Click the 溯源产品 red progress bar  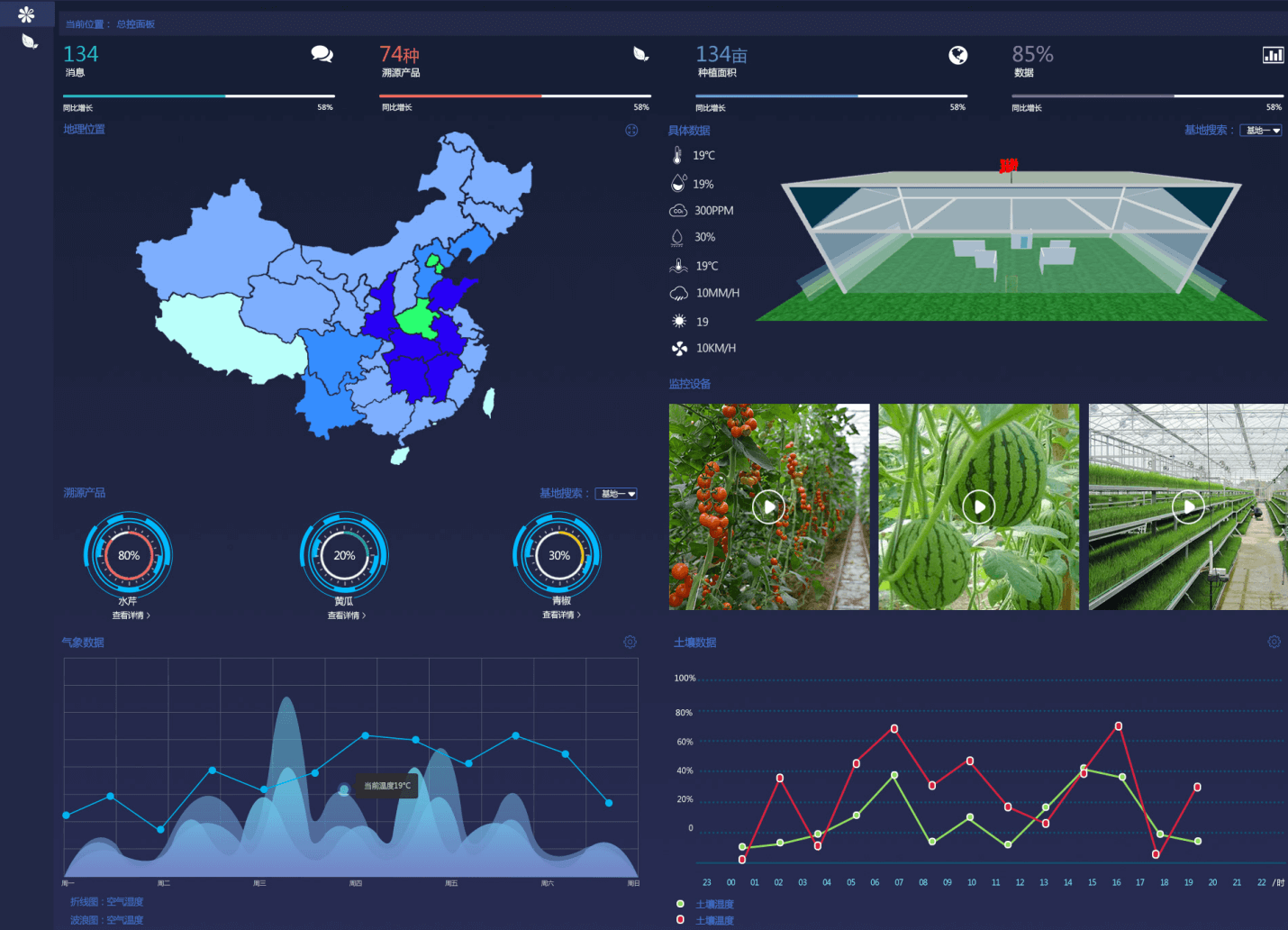515,96
